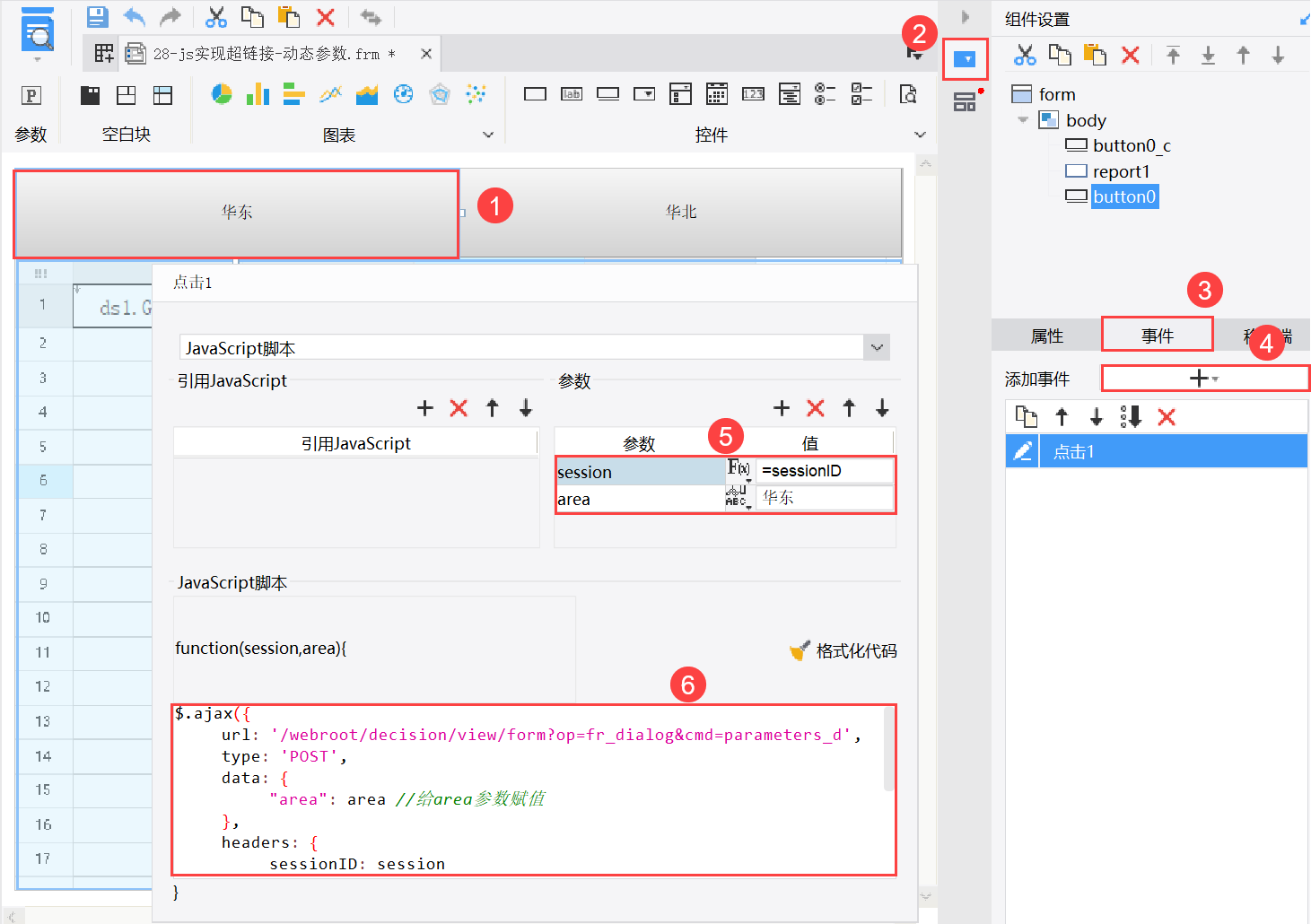Insert a line chart
This screenshot has height=924, width=1311.
330,93
